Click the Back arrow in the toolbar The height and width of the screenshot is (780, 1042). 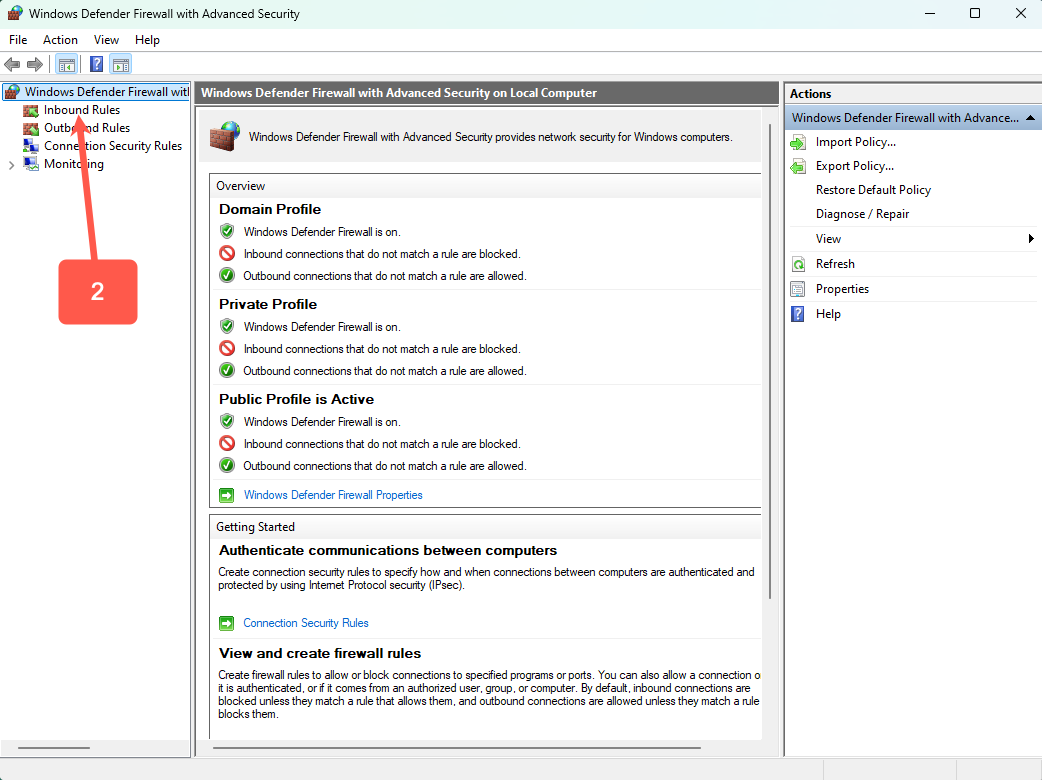click(12, 65)
